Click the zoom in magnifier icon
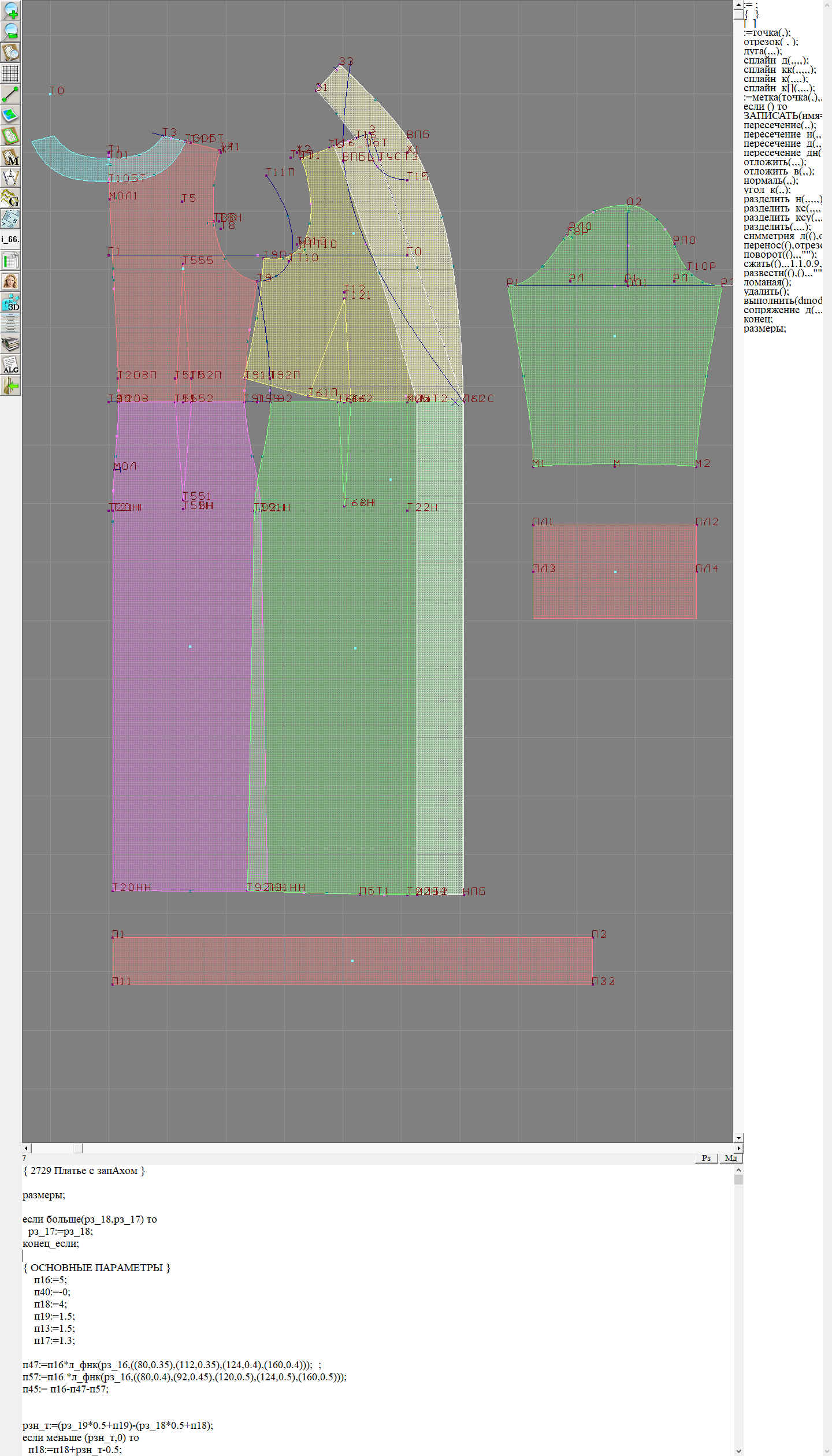The image size is (832, 1456). (x=10, y=10)
